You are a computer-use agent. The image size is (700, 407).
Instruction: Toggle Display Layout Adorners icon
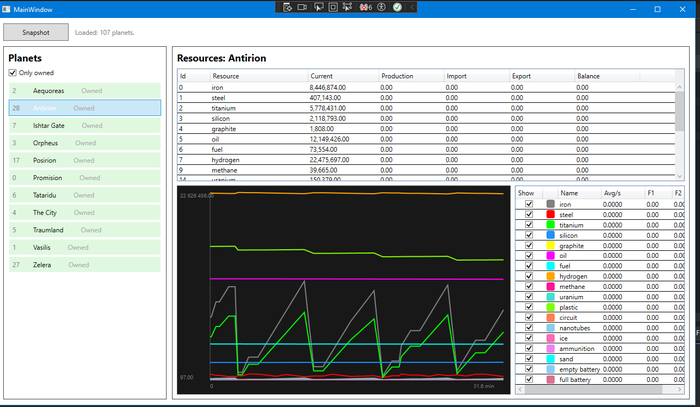tap(333, 7)
